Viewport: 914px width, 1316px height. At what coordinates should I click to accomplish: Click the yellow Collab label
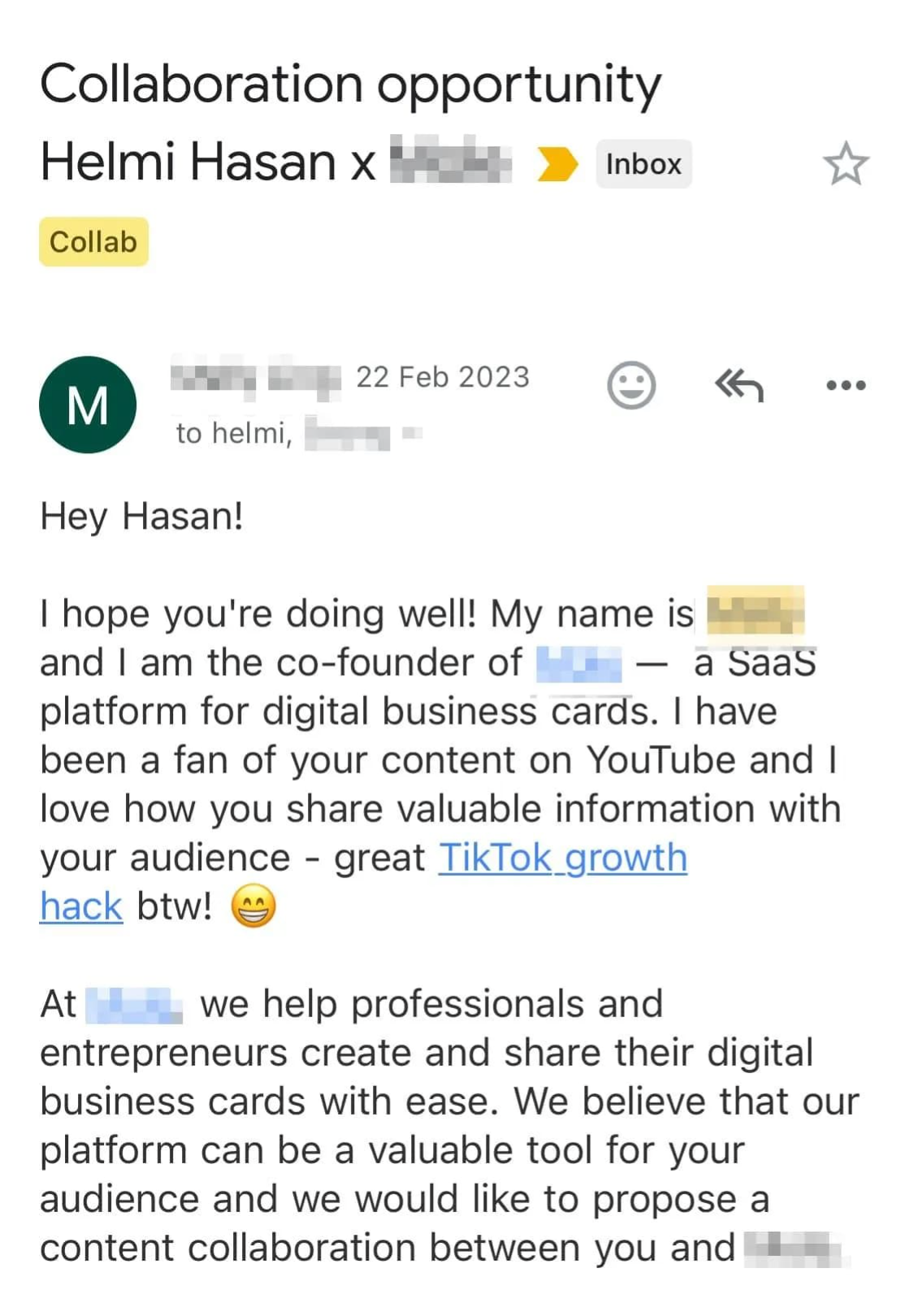(x=93, y=242)
